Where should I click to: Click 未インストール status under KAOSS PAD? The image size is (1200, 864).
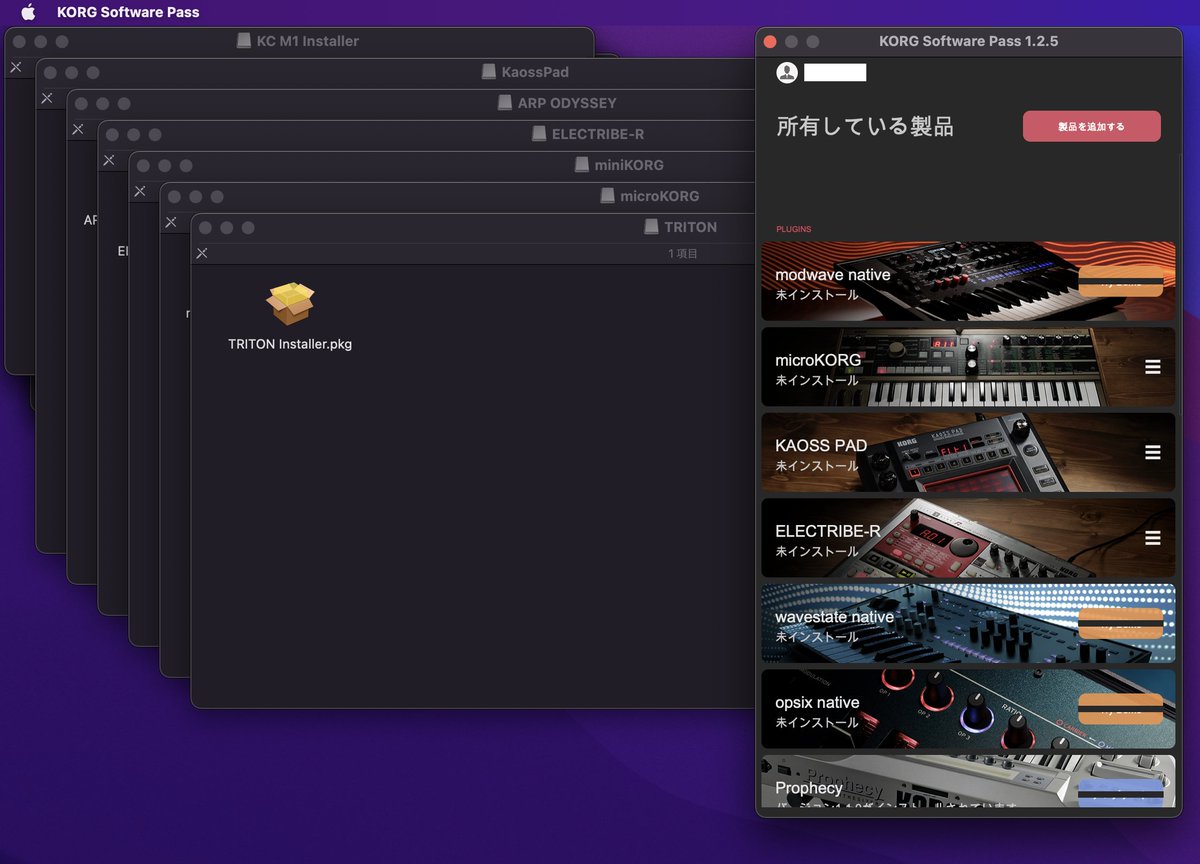(817, 466)
